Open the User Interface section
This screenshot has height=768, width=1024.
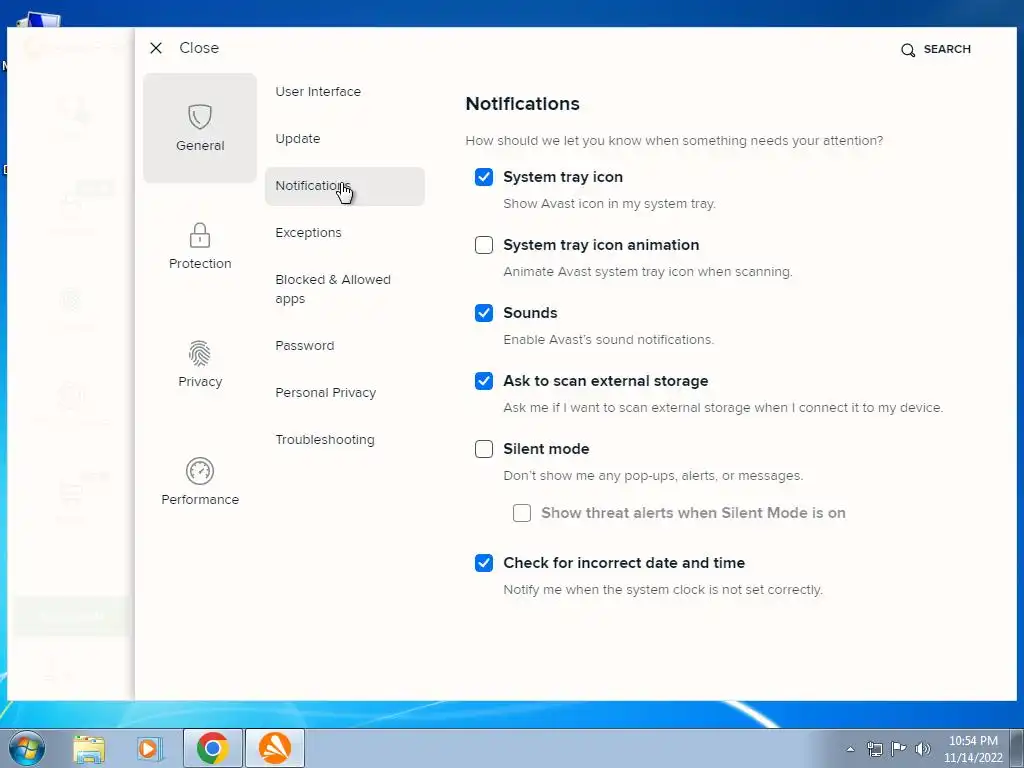coord(318,91)
